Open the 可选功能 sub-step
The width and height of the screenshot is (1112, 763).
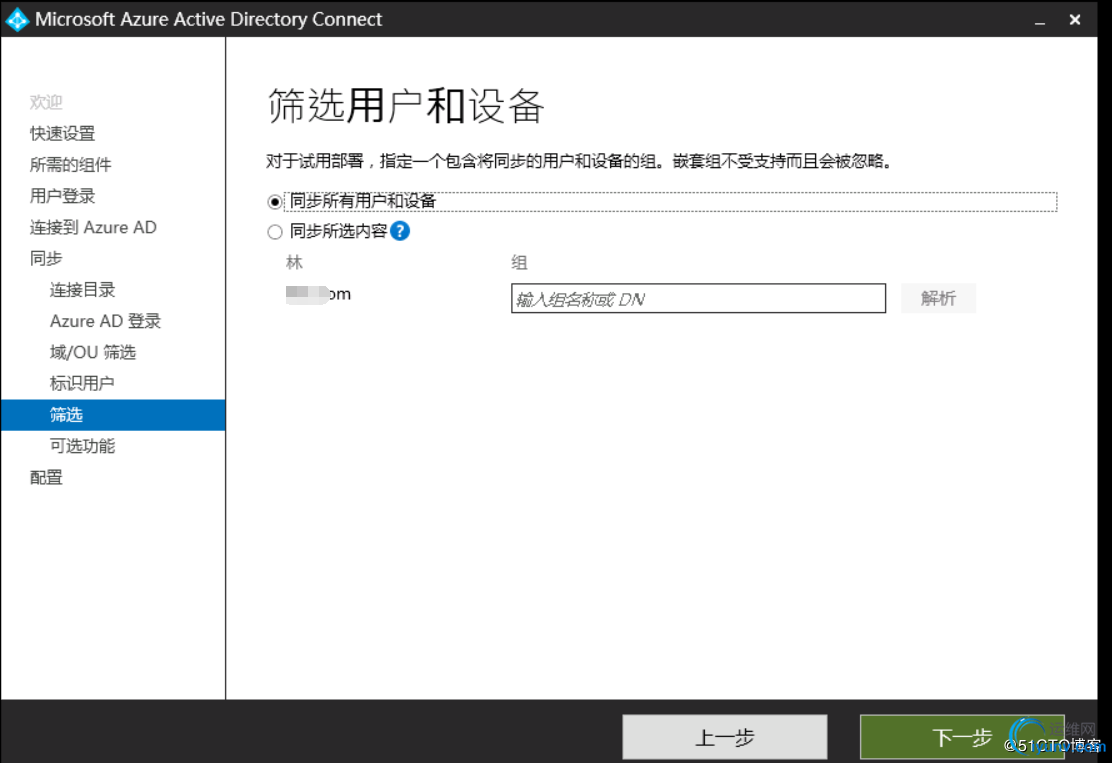pos(82,446)
